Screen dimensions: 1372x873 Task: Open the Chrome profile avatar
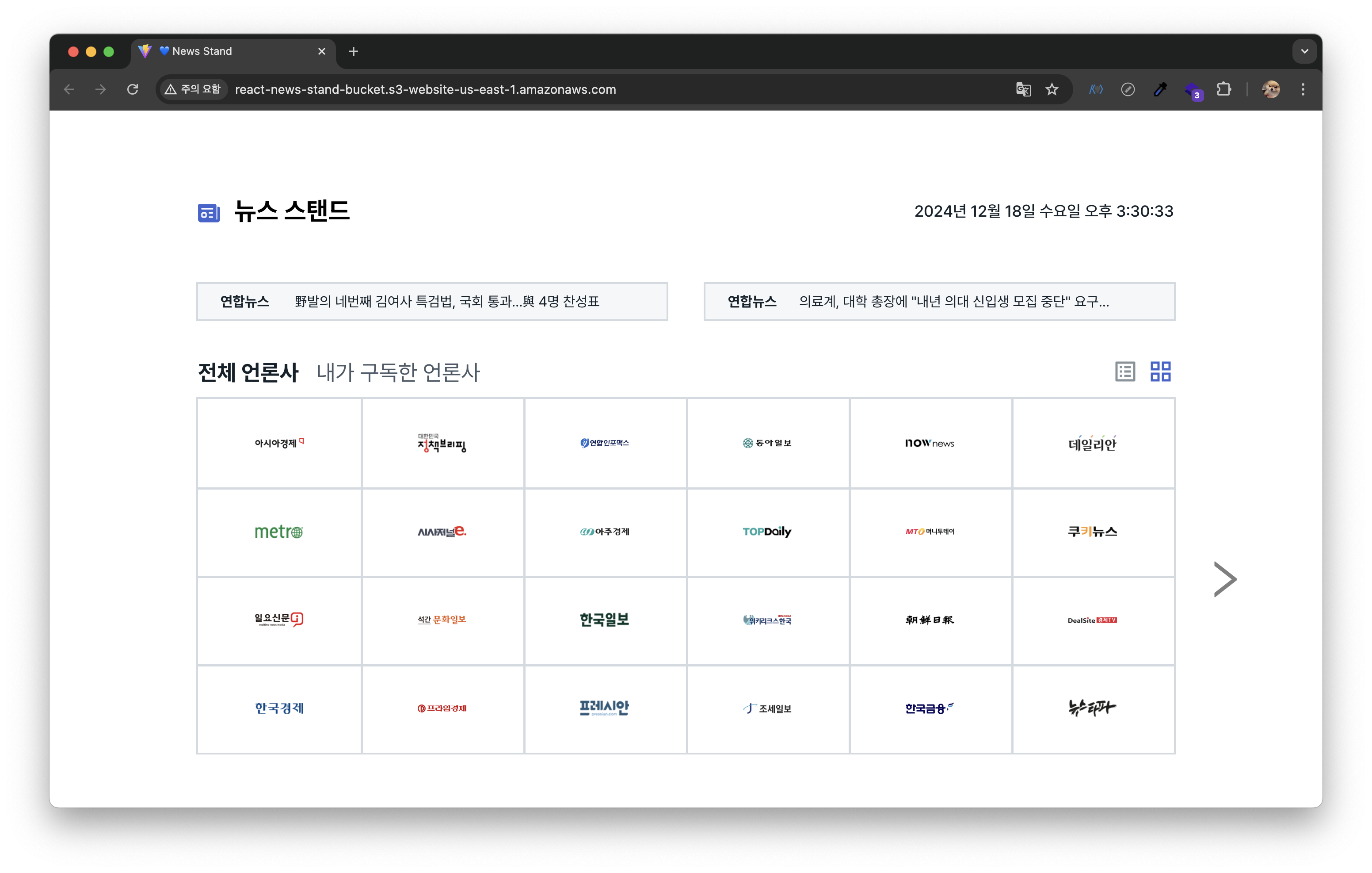[x=1271, y=89]
